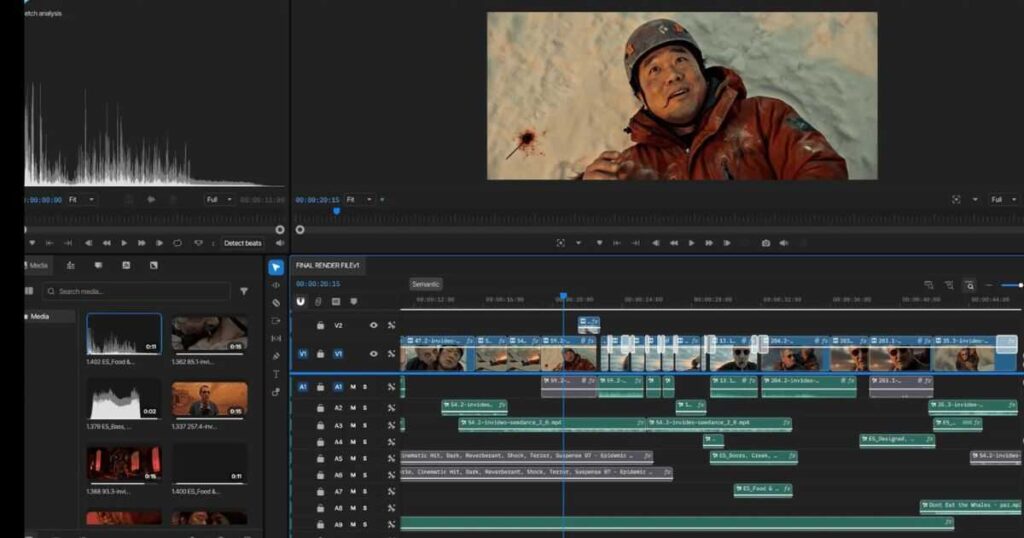
Task: Mute the A9 track
Action: (353, 524)
